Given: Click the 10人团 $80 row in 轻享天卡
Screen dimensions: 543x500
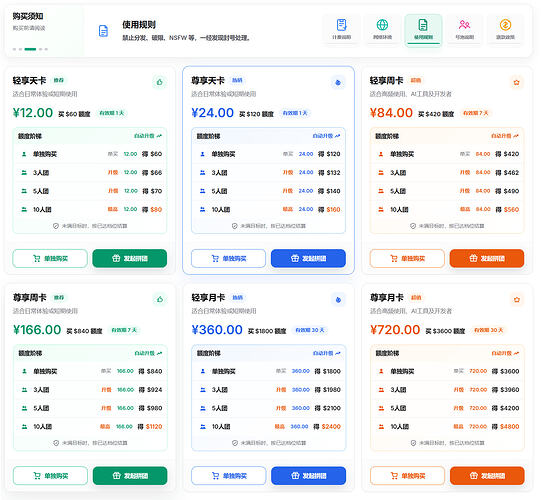Looking at the screenshot, I should click(x=90, y=209).
